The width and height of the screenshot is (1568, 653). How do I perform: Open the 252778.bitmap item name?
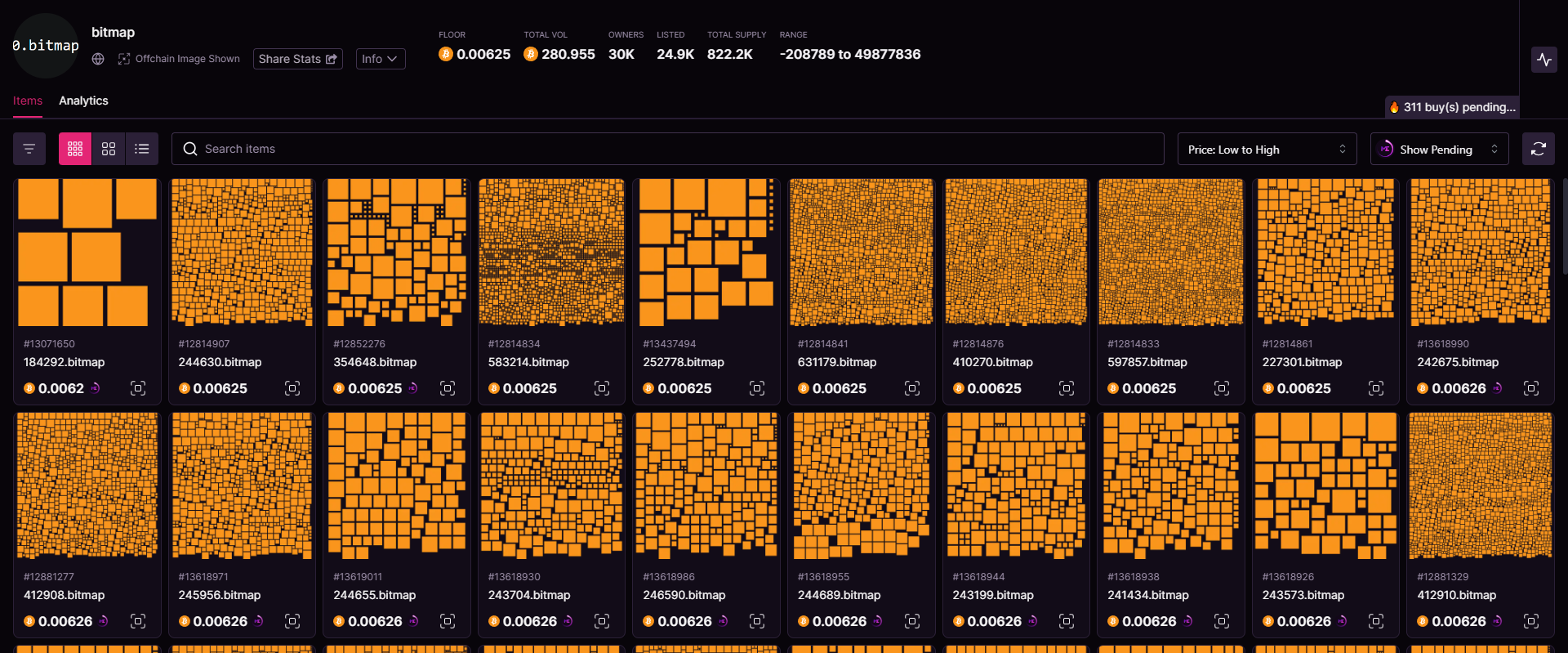click(684, 362)
